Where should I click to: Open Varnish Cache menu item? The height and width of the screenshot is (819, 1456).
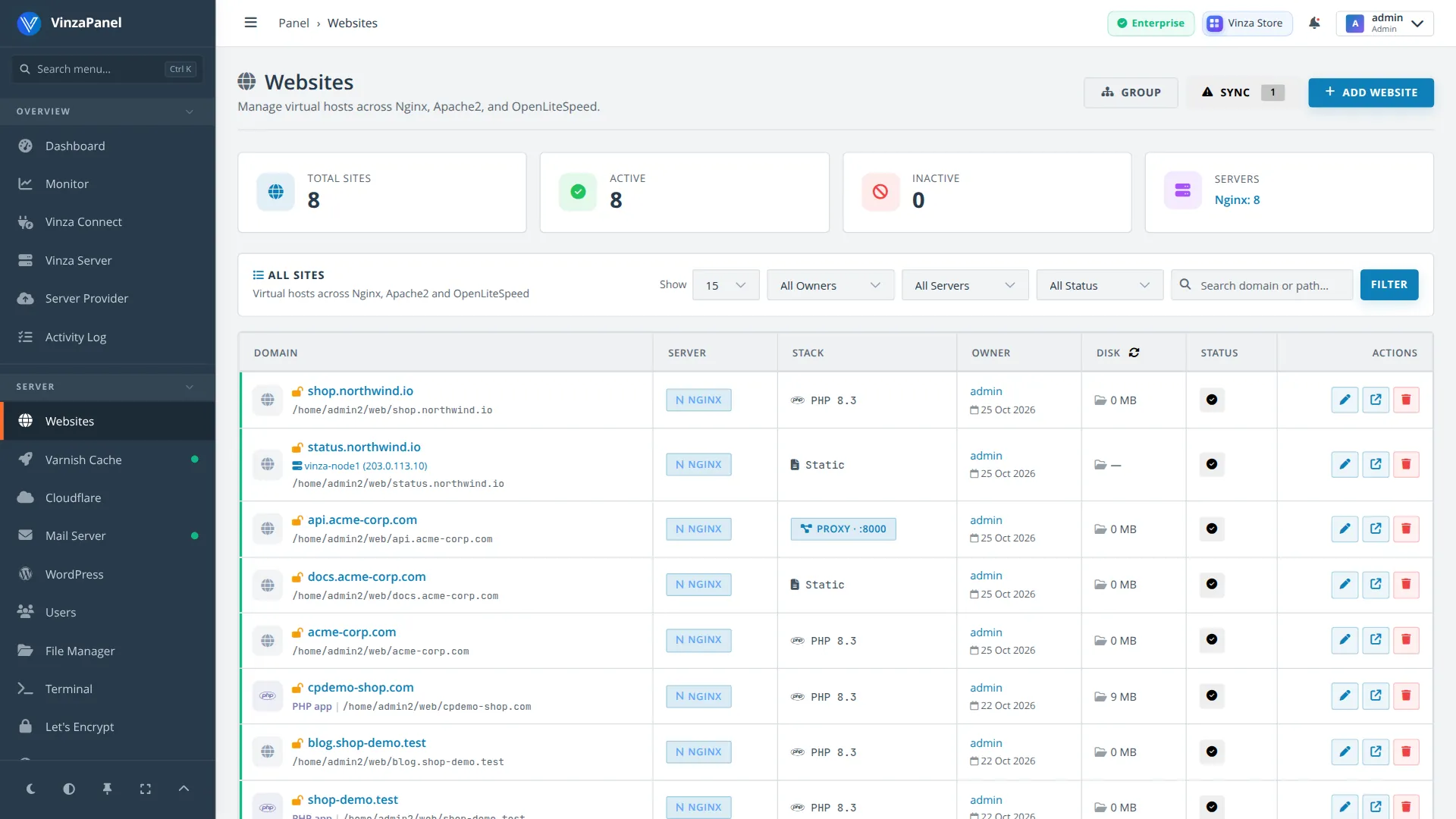(x=108, y=460)
